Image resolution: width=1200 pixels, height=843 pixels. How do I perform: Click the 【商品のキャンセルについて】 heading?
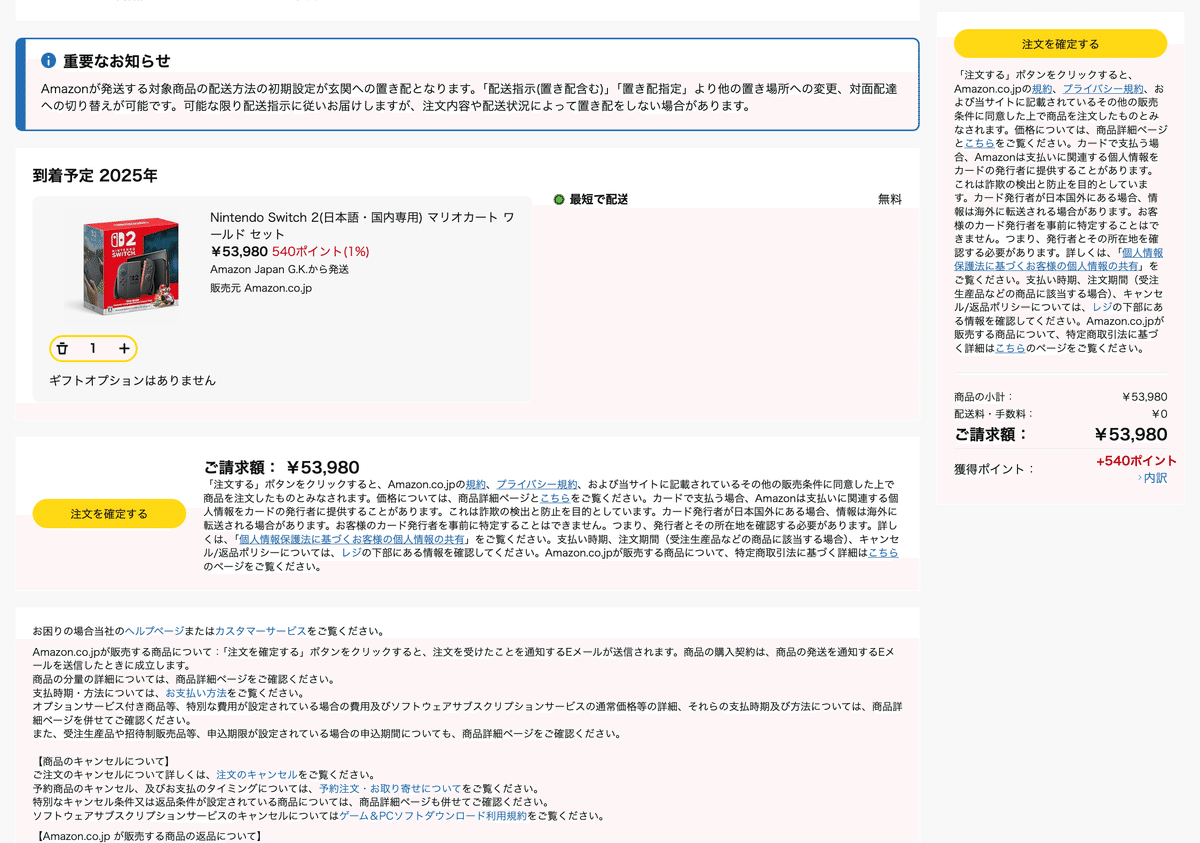click(103, 761)
